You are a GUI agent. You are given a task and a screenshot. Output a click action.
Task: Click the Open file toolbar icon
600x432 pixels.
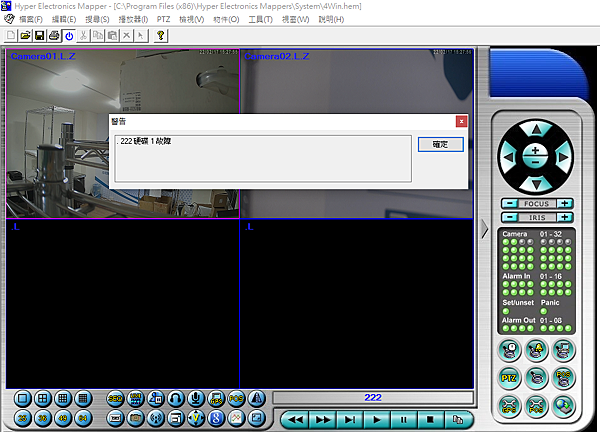pyautogui.click(x=25, y=36)
